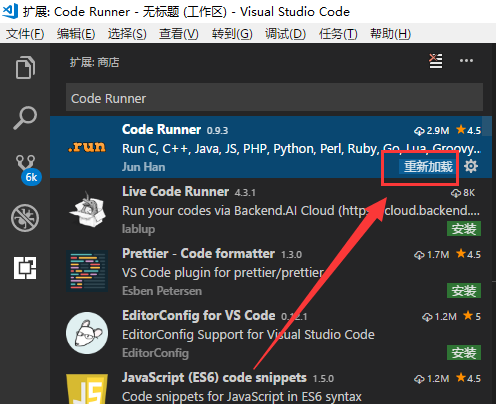This screenshot has height=404, width=496.
Task: Click Prettier 1.7M download count
Action: pos(432,255)
